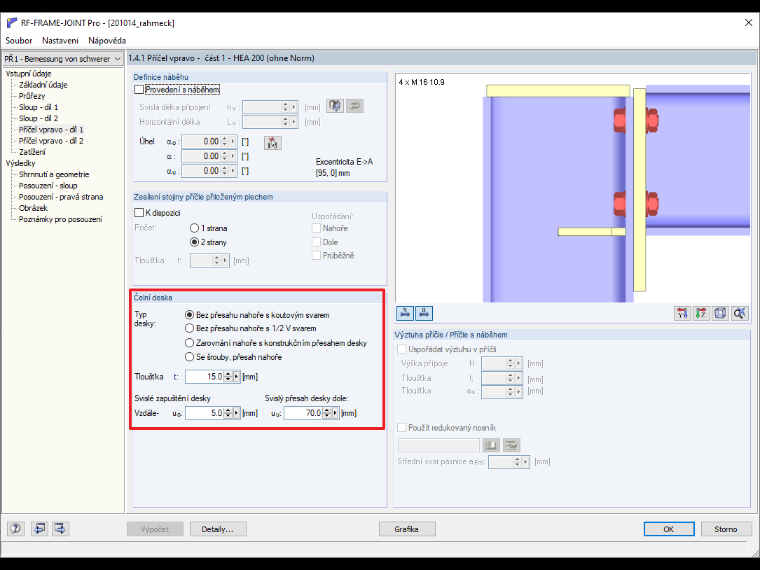
Task: Select Příčel vpravo - díl 1 in the tree
Action: coord(51,129)
